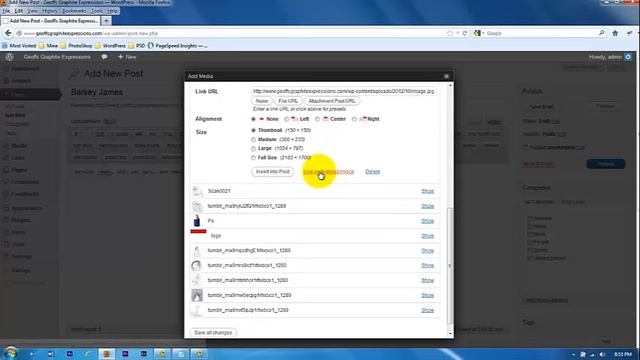Open the comments bubble in the admin bar
640x360 pixels.
pyautogui.click(x=104, y=57)
